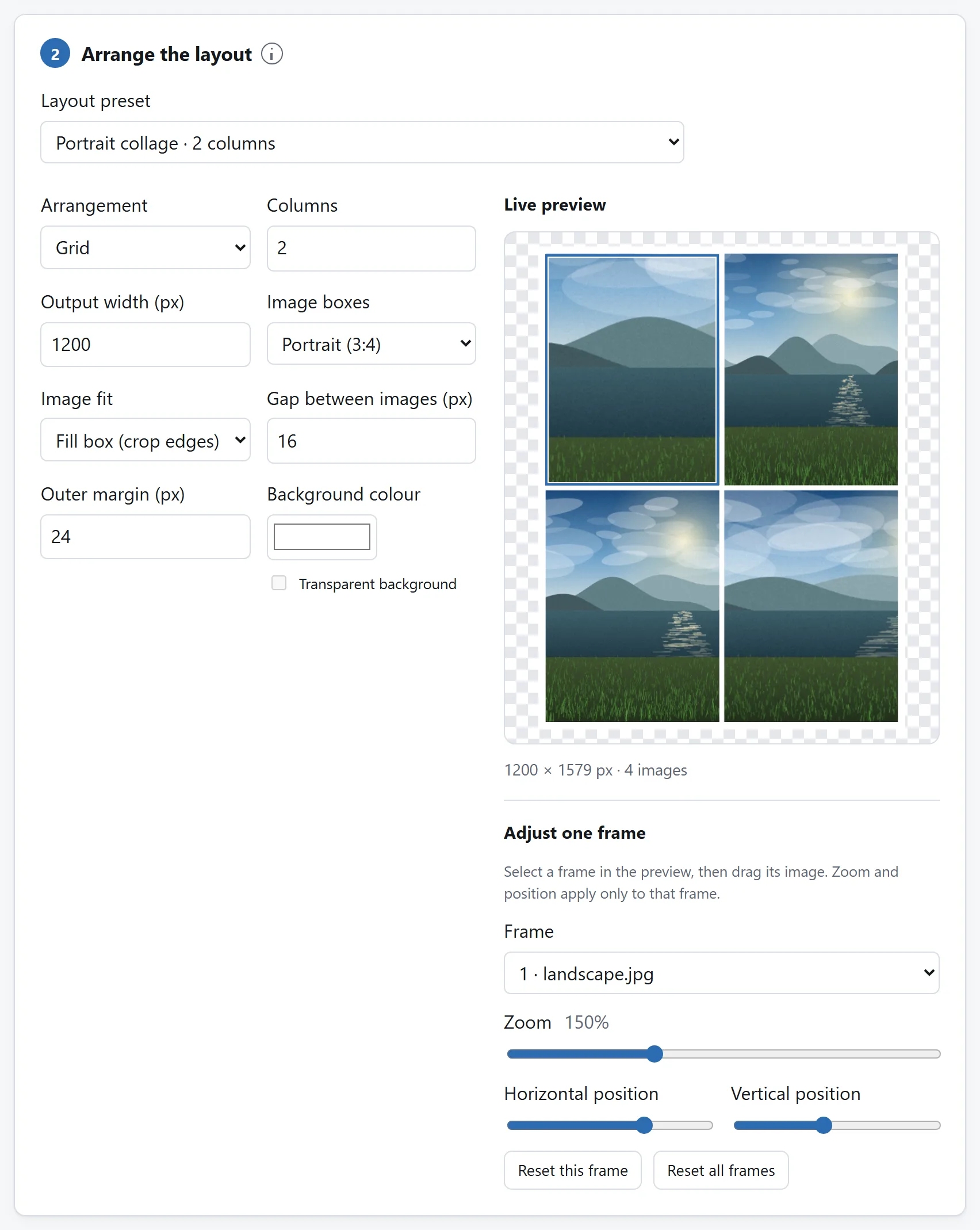The height and width of the screenshot is (1230, 980).
Task: Click the Zoom slider handle
Action: tap(654, 1054)
